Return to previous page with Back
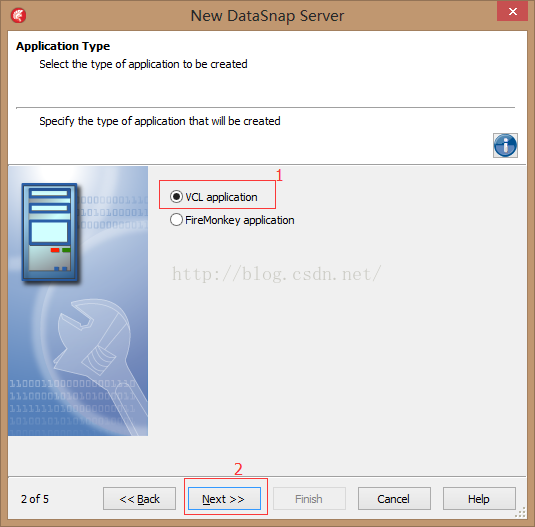The height and width of the screenshot is (527, 535). [140, 499]
